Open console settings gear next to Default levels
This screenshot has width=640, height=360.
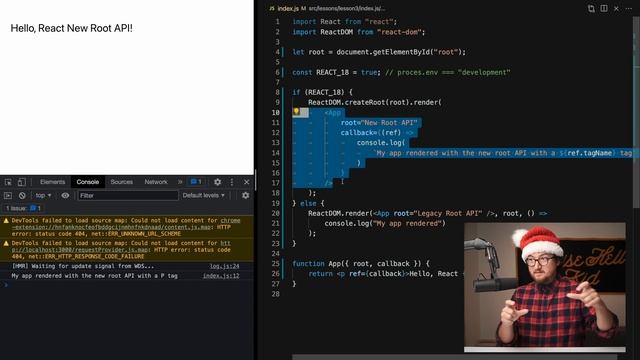click(x=245, y=196)
